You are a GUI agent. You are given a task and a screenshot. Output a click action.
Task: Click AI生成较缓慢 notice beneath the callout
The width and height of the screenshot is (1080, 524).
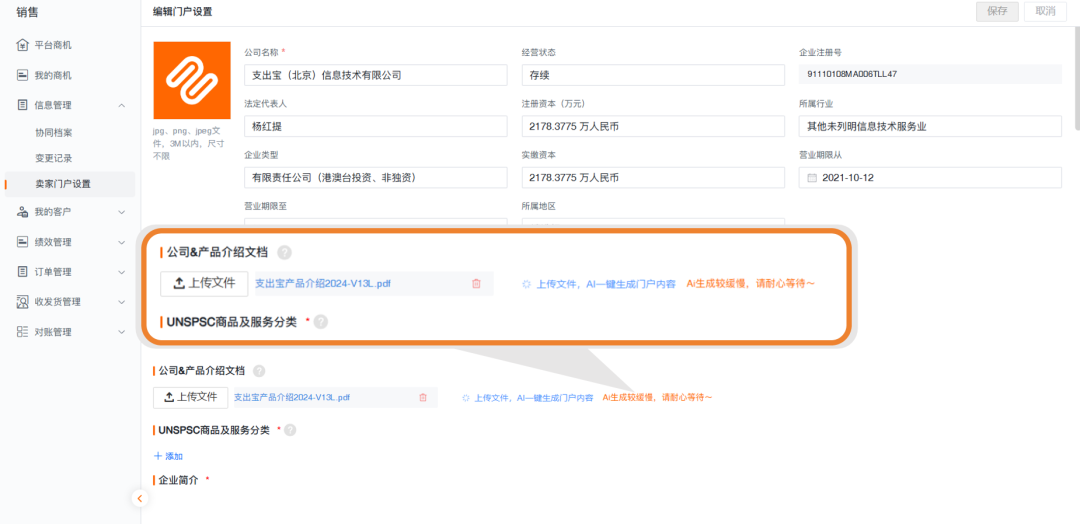(x=657, y=397)
